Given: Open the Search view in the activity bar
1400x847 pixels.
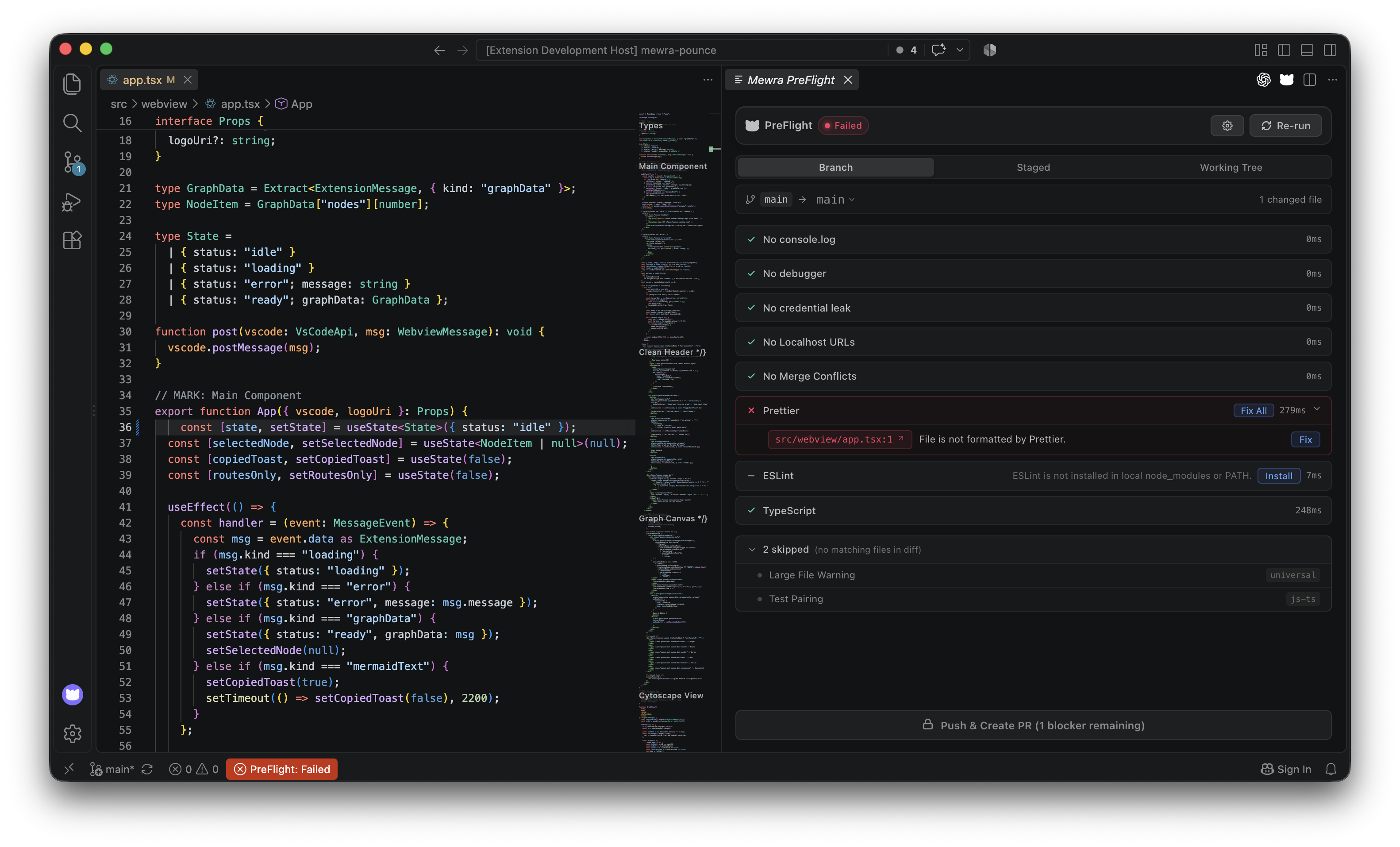Looking at the screenshot, I should pos(72,123).
